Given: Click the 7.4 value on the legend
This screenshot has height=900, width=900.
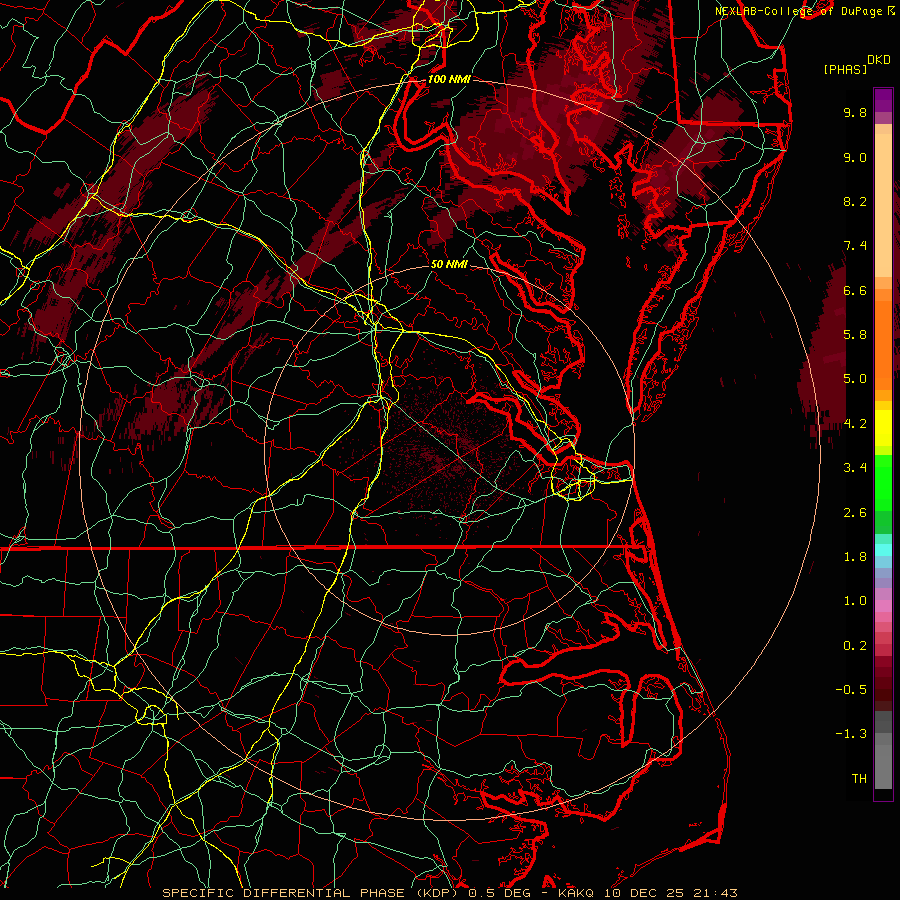Looking at the screenshot, I should (x=855, y=246).
